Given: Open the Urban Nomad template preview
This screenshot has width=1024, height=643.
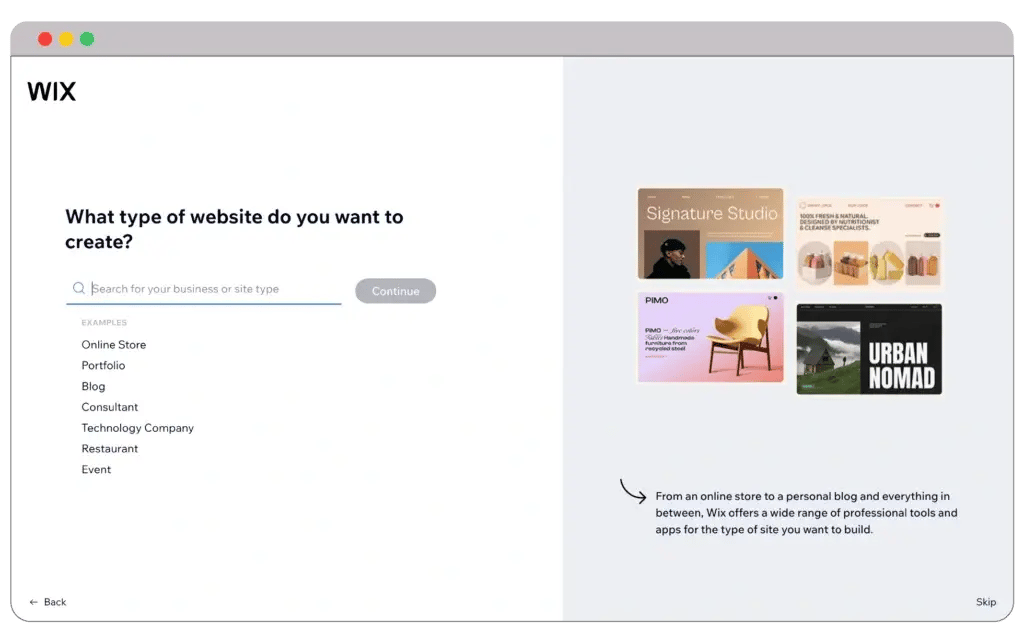Looking at the screenshot, I should click(x=869, y=349).
